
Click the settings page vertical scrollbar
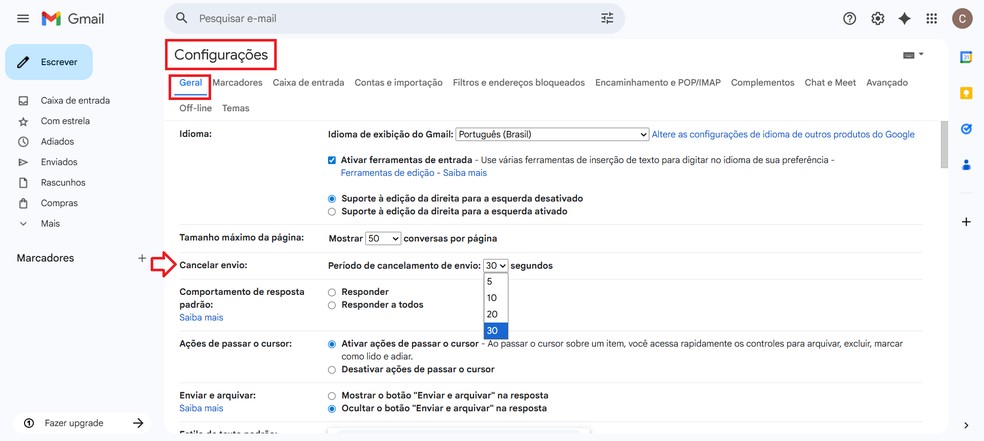(944, 145)
